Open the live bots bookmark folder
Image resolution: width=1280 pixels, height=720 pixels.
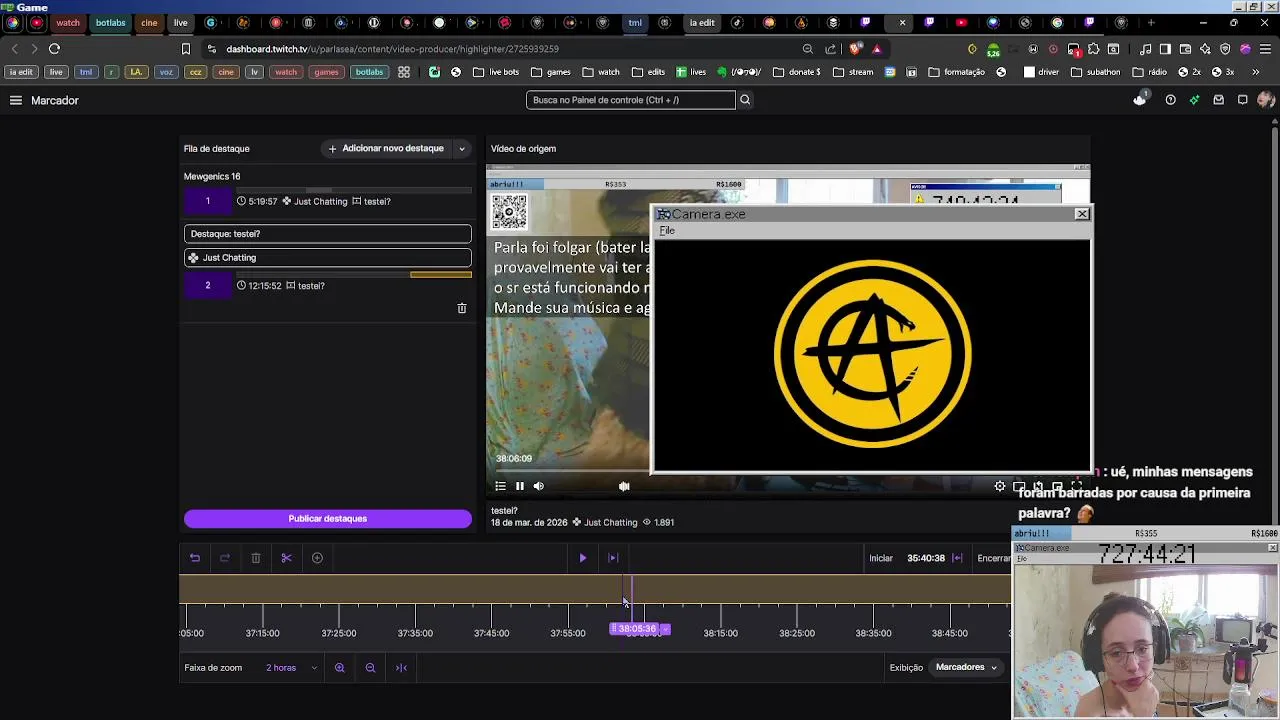(x=496, y=72)
